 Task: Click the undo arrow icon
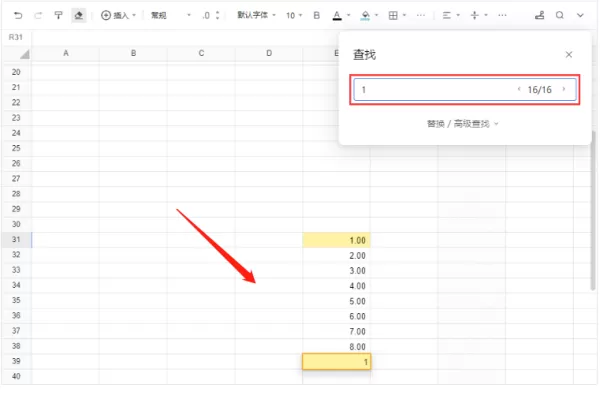coord(18,15)
